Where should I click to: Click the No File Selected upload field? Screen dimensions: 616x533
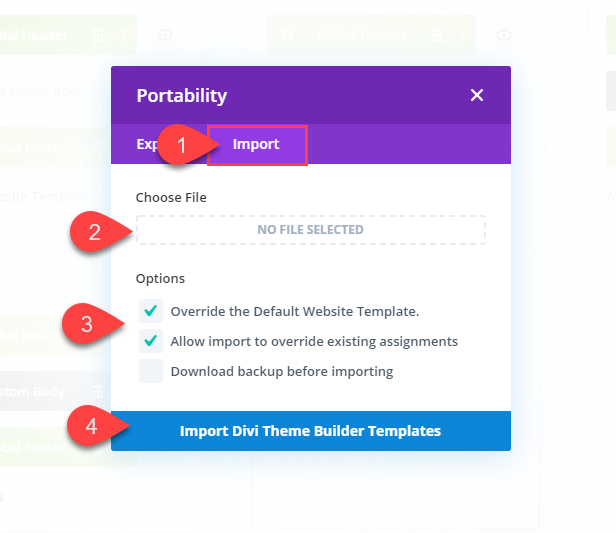(x=310, y=229)
